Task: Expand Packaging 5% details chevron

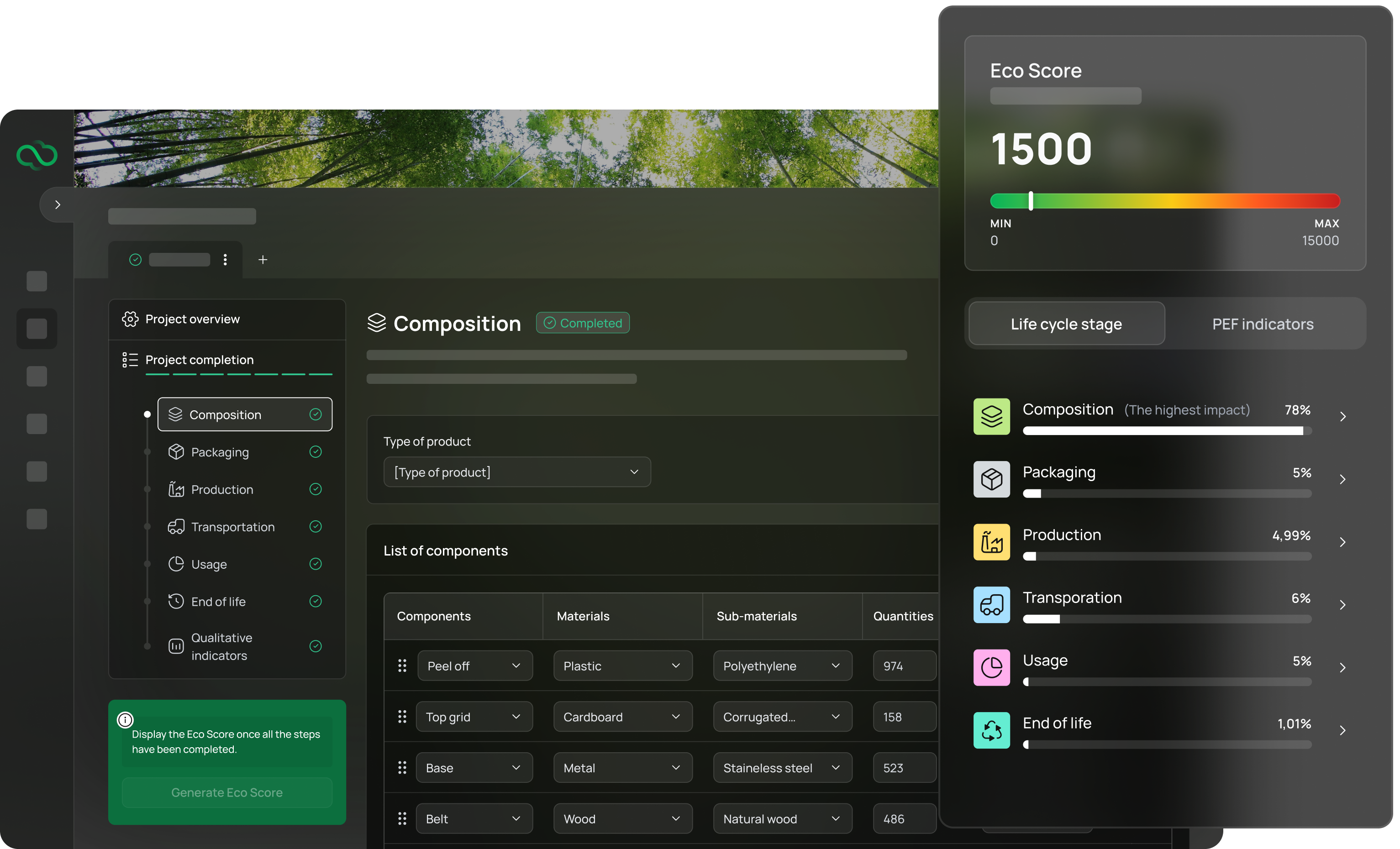Action: click(1343, 479)
